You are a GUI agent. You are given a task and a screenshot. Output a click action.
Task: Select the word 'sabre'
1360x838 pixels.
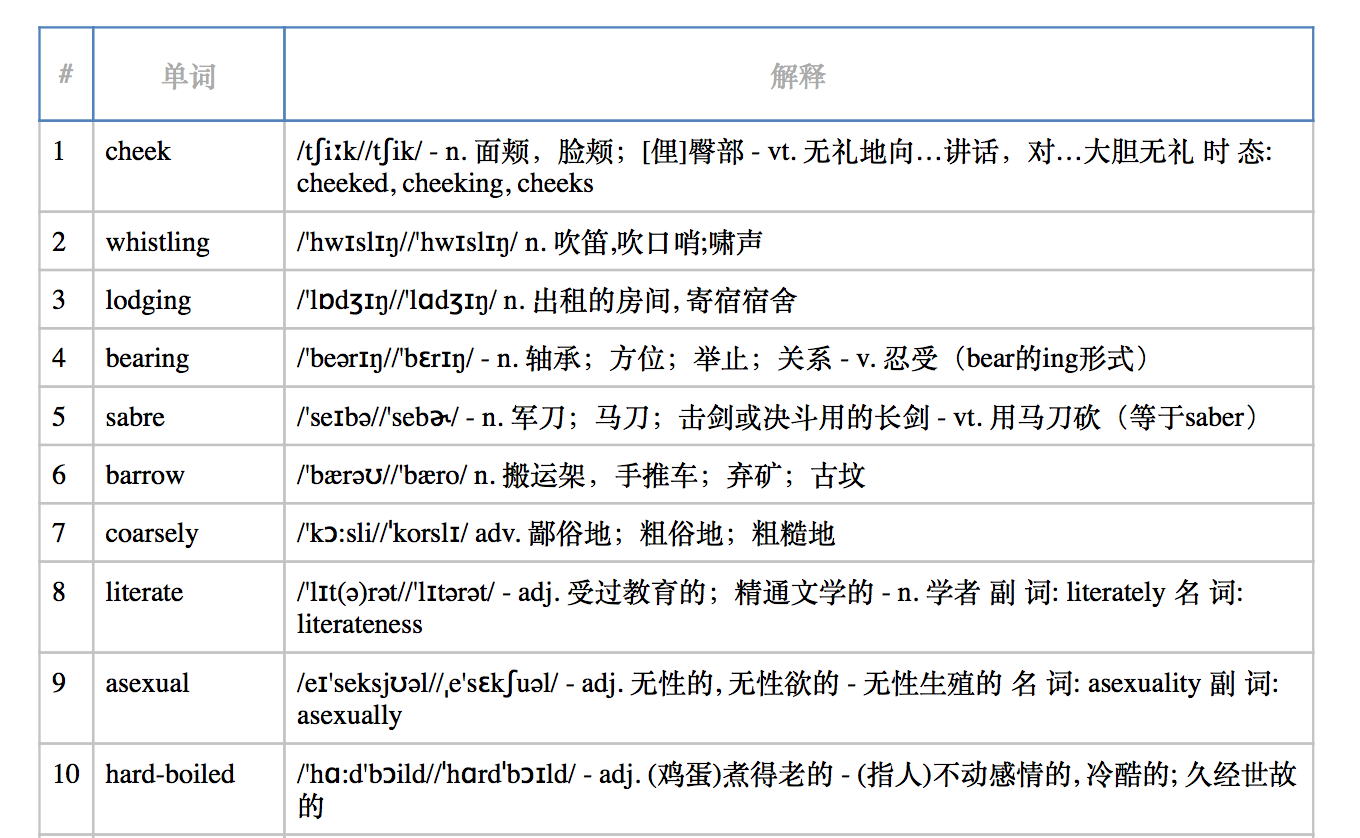[x=135, y=416]
